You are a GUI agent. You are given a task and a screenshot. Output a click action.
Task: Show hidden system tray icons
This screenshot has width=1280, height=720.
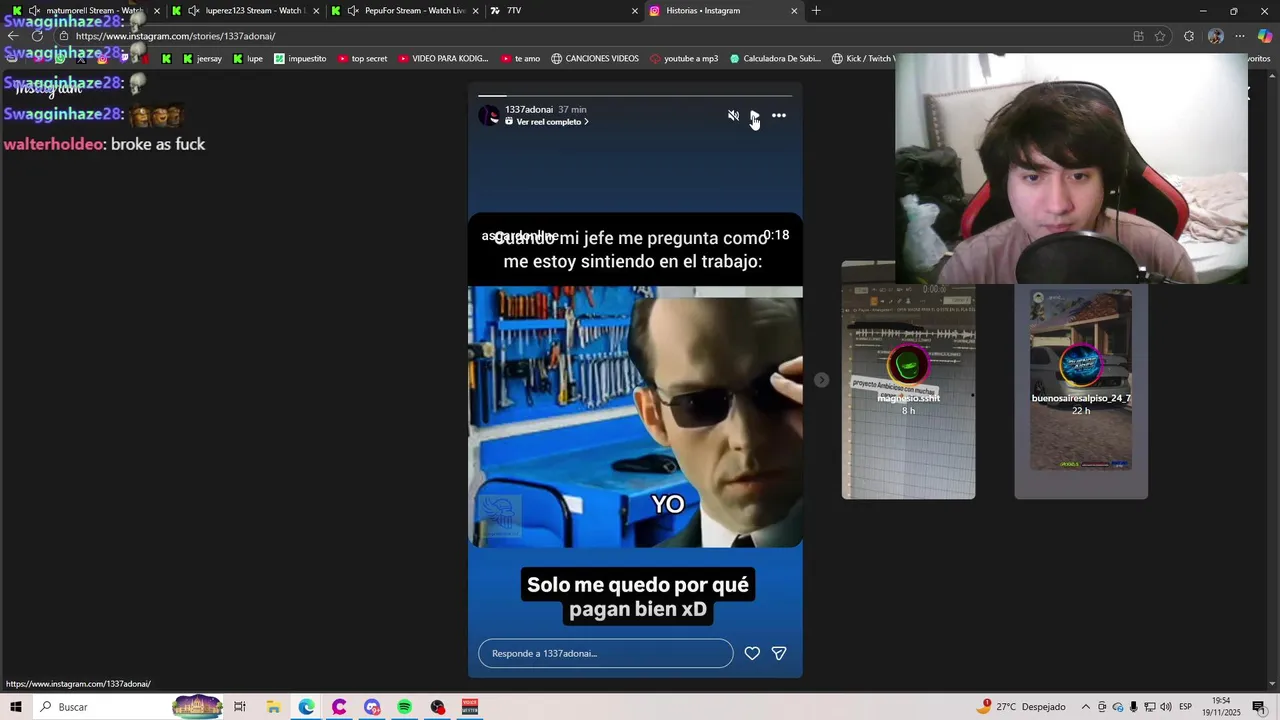click(x=1085, y=707)
